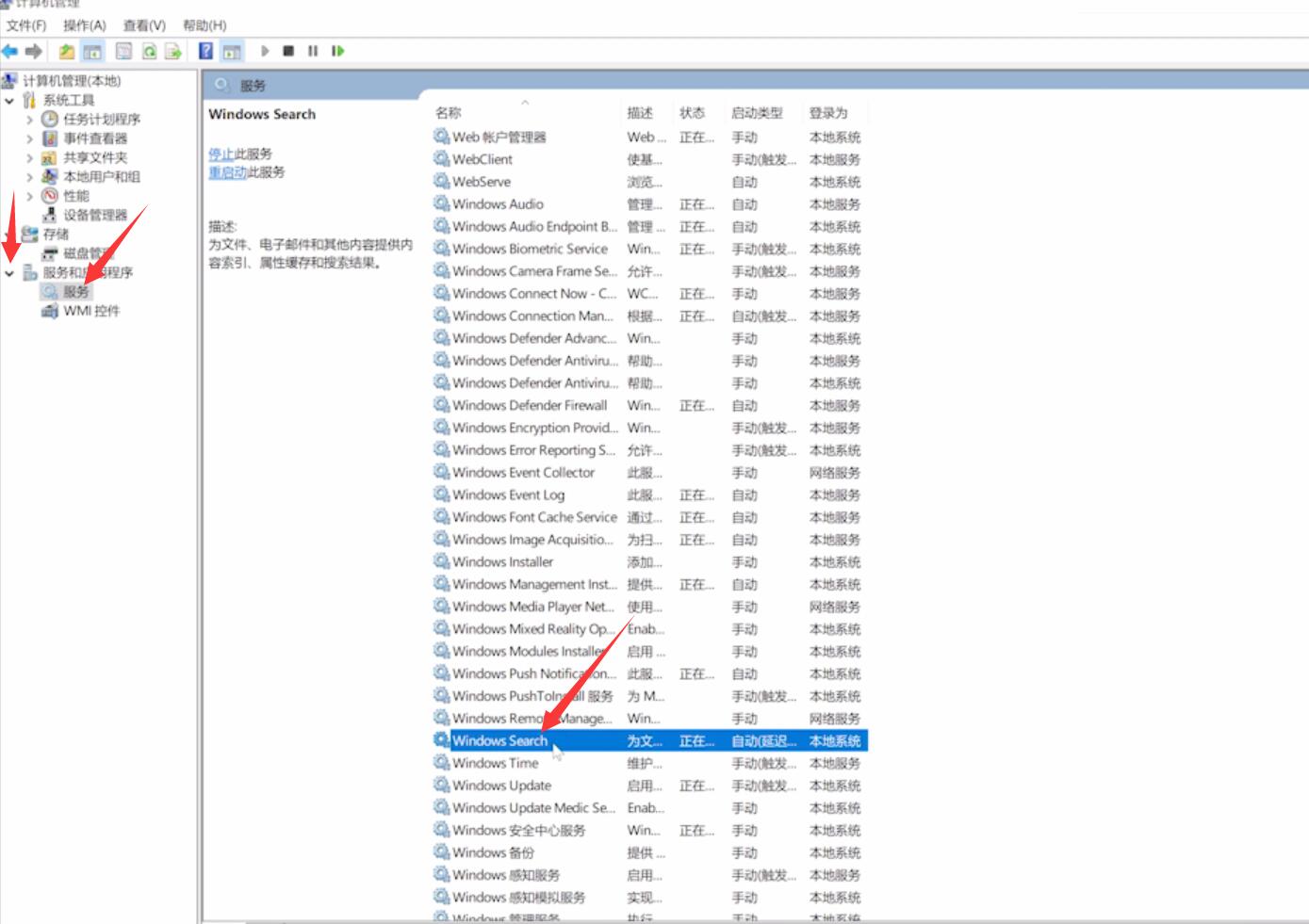
Task: Select the Windows Biometric Service row
Action: [x=648, y=250]
